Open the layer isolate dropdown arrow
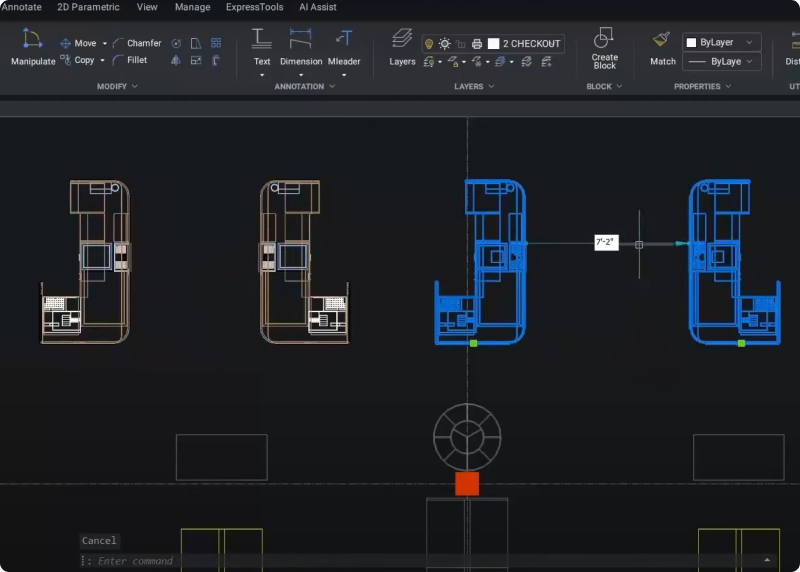The image size is (800, 572). coord(440,62)
